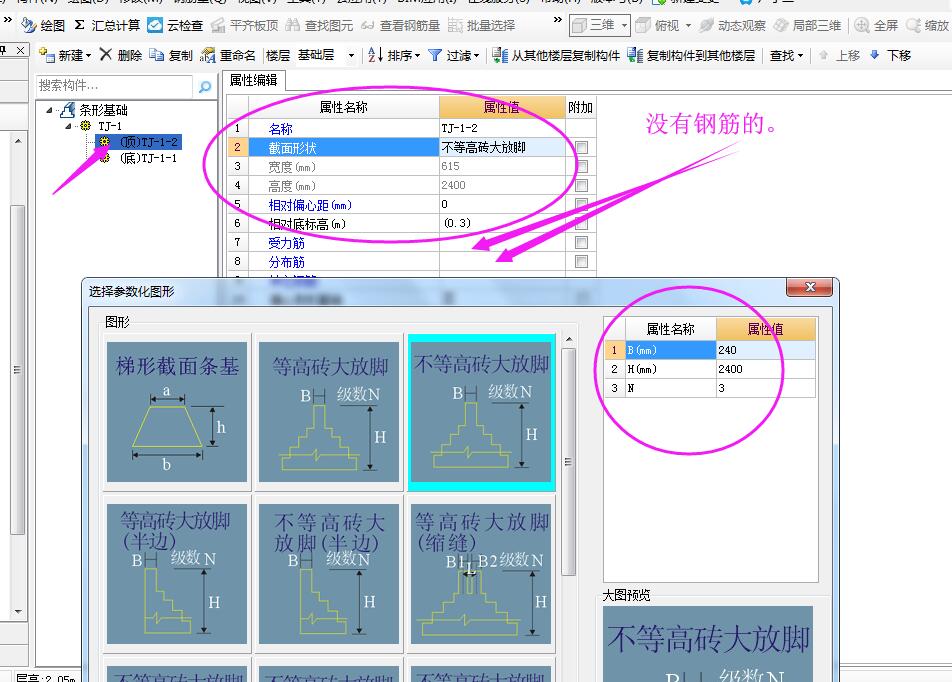952x682 pixels.
Task: Click the 名称 property name
Action: (280, 129)
